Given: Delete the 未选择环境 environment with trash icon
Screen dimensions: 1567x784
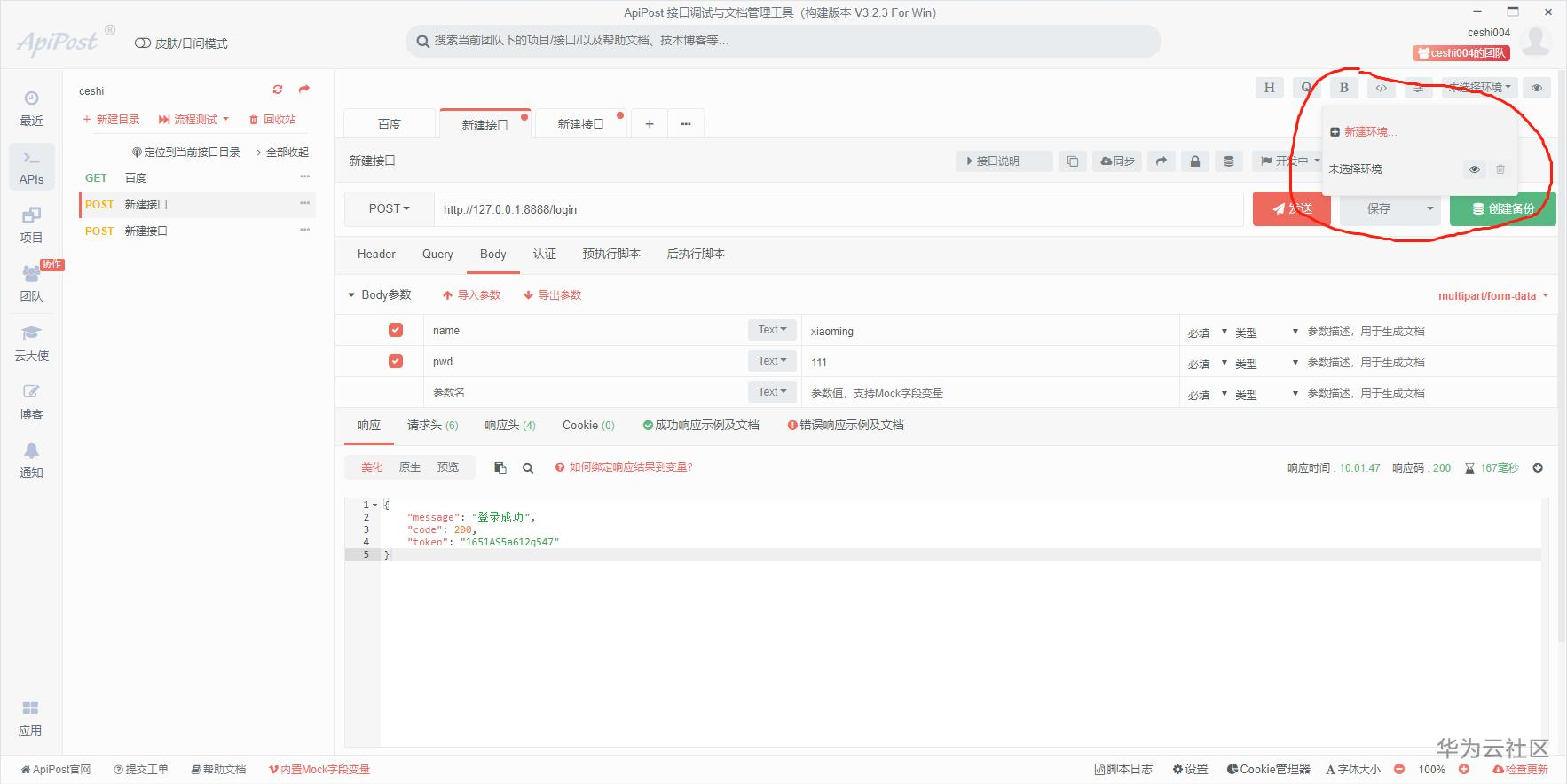Looking at the screenshot, I should 1500,169.
